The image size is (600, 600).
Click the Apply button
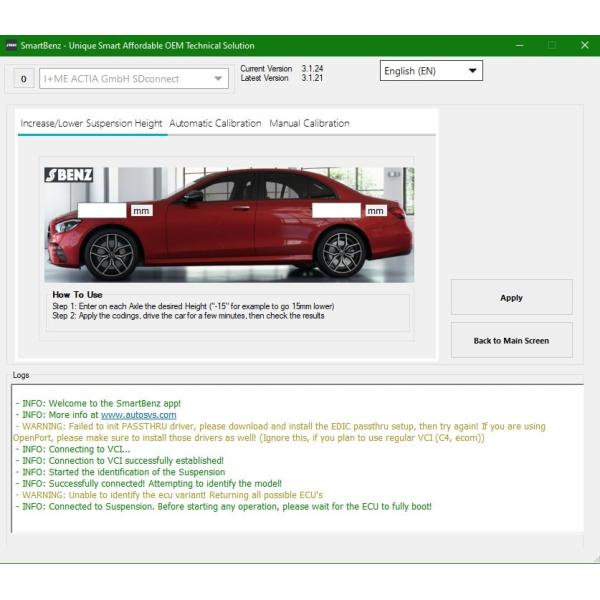pos(511,298)
